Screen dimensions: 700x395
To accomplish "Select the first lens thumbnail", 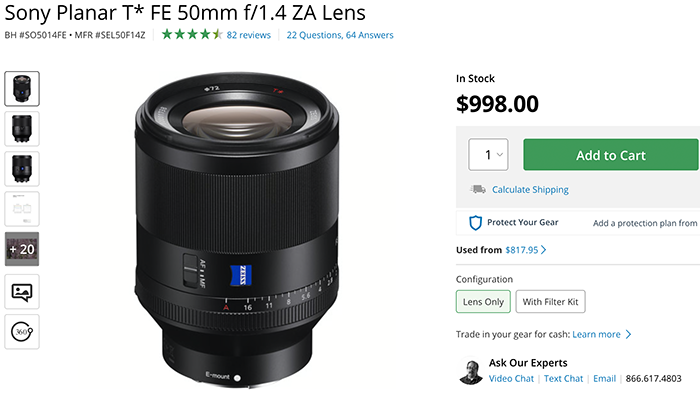I will (22, 88).
